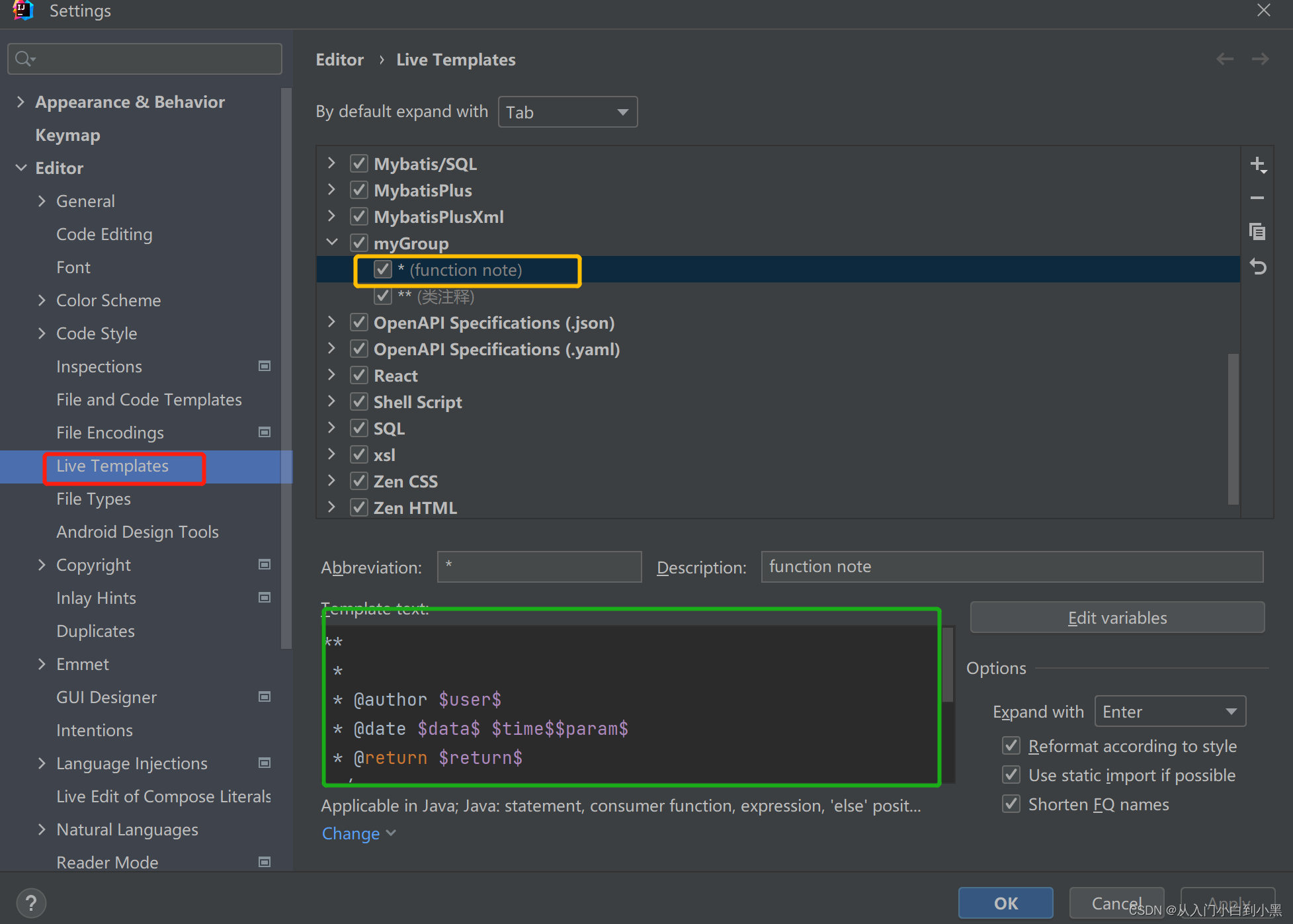Click the search magnifier icon
Image resolution: width=1293 pixels, height=924 pixels.
coord(24,59)
